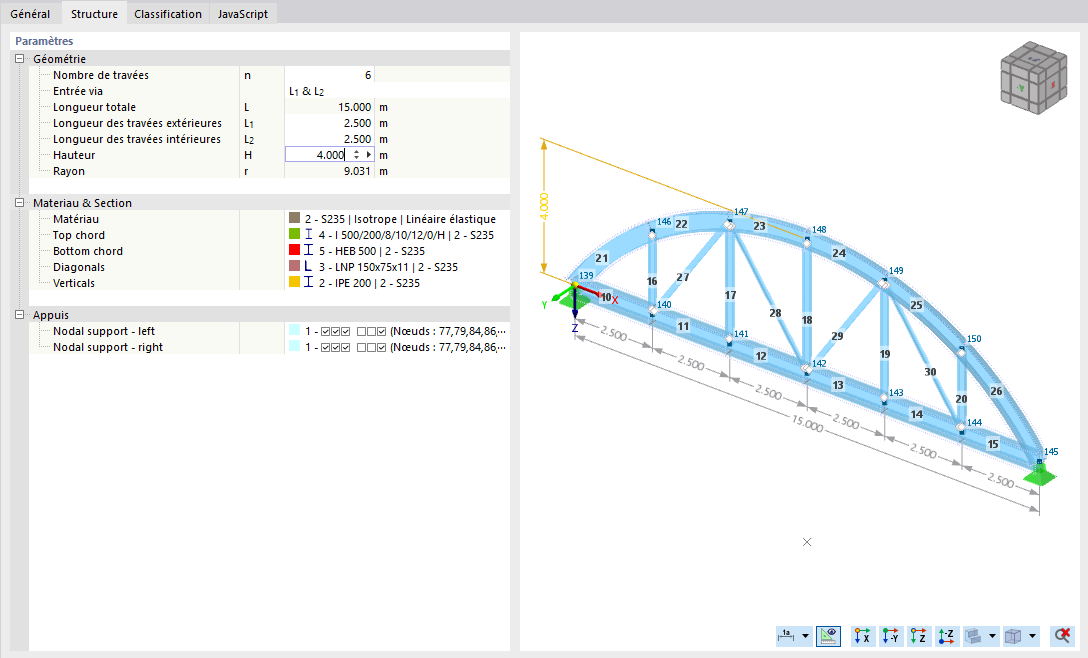Open the dimension display options dropdown arrow

tap(805, 635)
